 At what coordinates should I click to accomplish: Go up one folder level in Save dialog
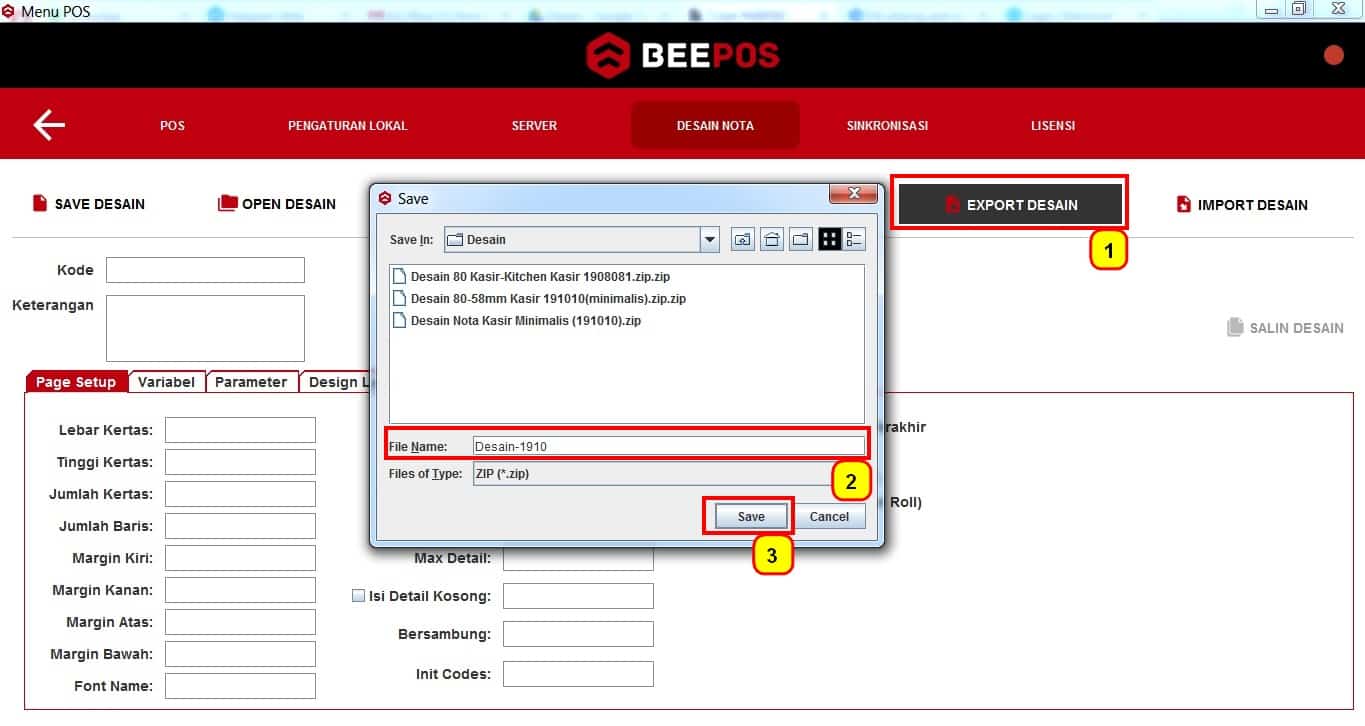click(742, 239)
